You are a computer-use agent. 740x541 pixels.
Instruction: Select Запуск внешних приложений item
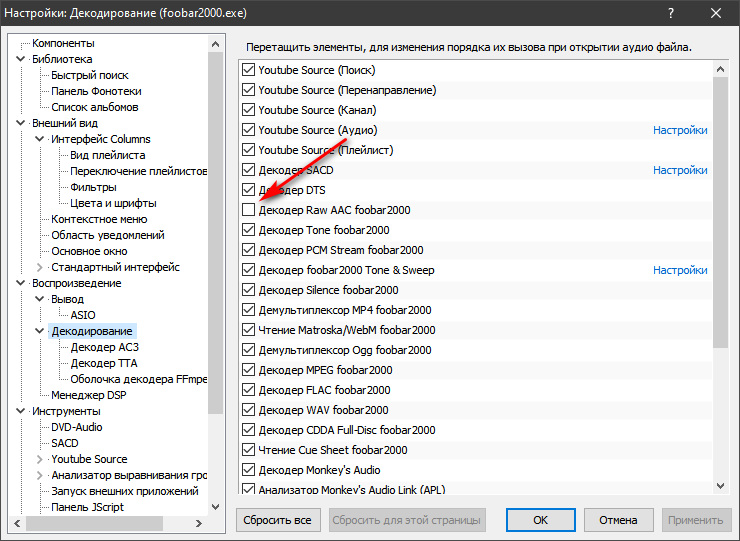tap(125, 491)
